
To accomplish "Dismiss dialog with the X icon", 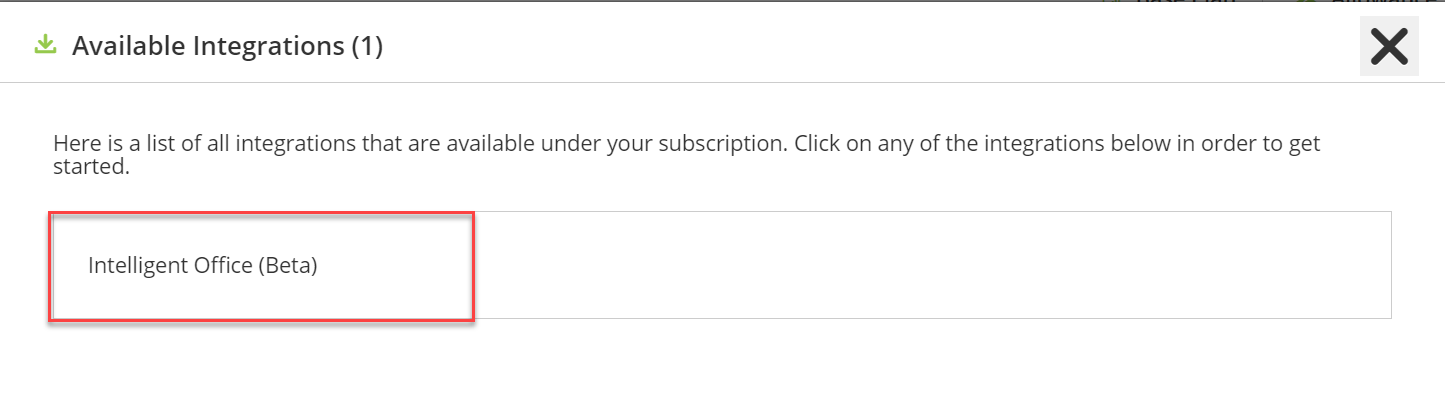I will point(1389,46).
